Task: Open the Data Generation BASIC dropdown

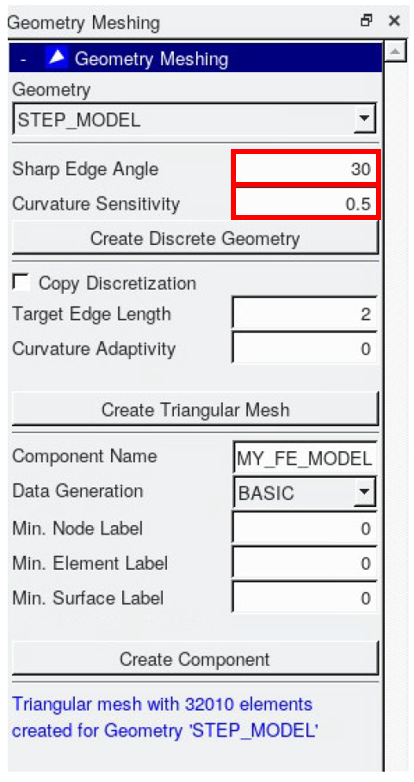Action: [365, 493]
